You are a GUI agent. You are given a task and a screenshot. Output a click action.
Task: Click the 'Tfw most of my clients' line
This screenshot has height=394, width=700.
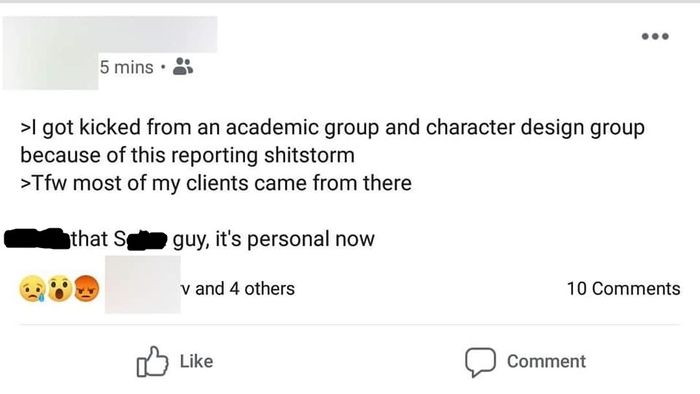216,183
